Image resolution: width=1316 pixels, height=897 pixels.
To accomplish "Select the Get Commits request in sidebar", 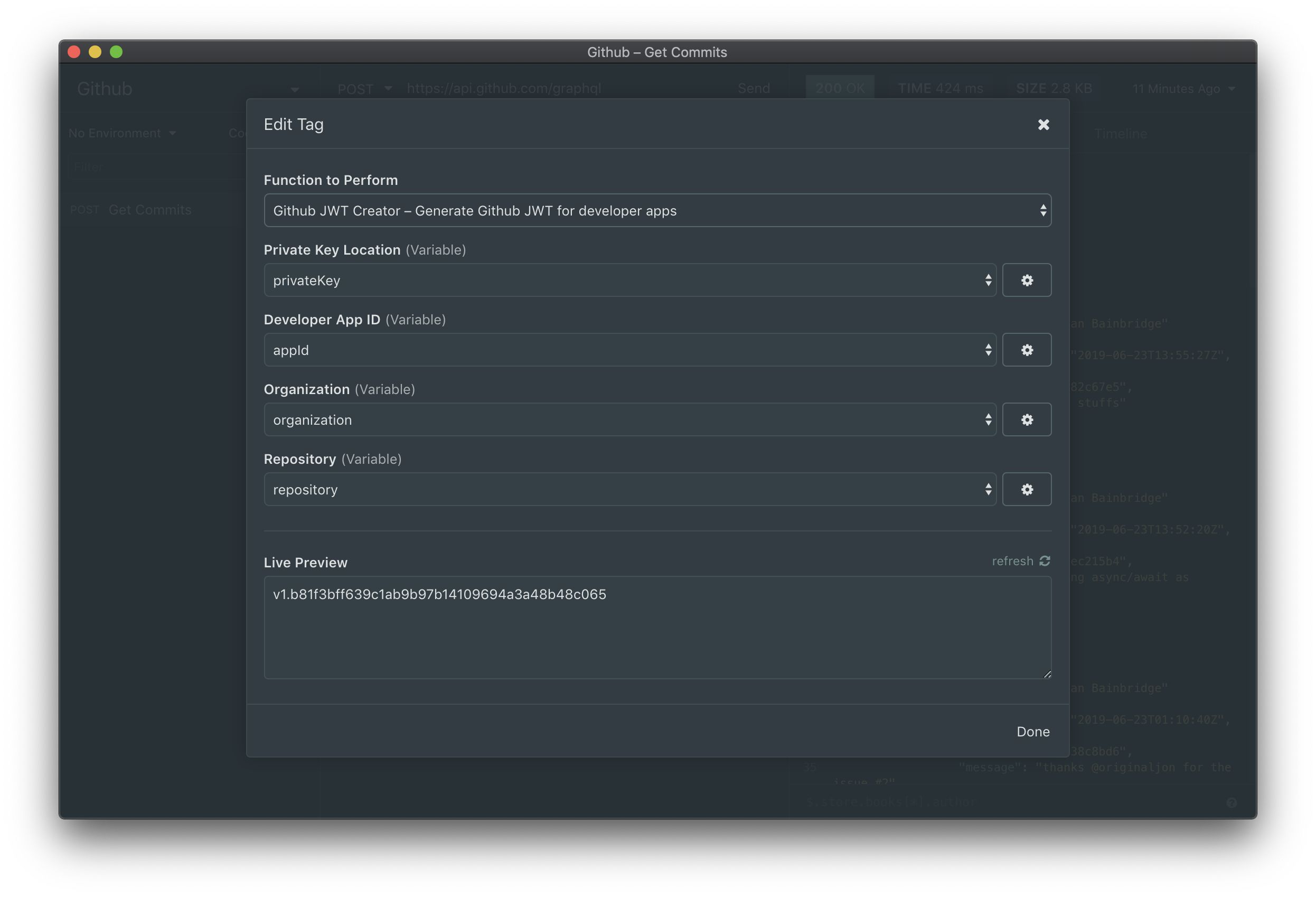I will pos(149,210).
